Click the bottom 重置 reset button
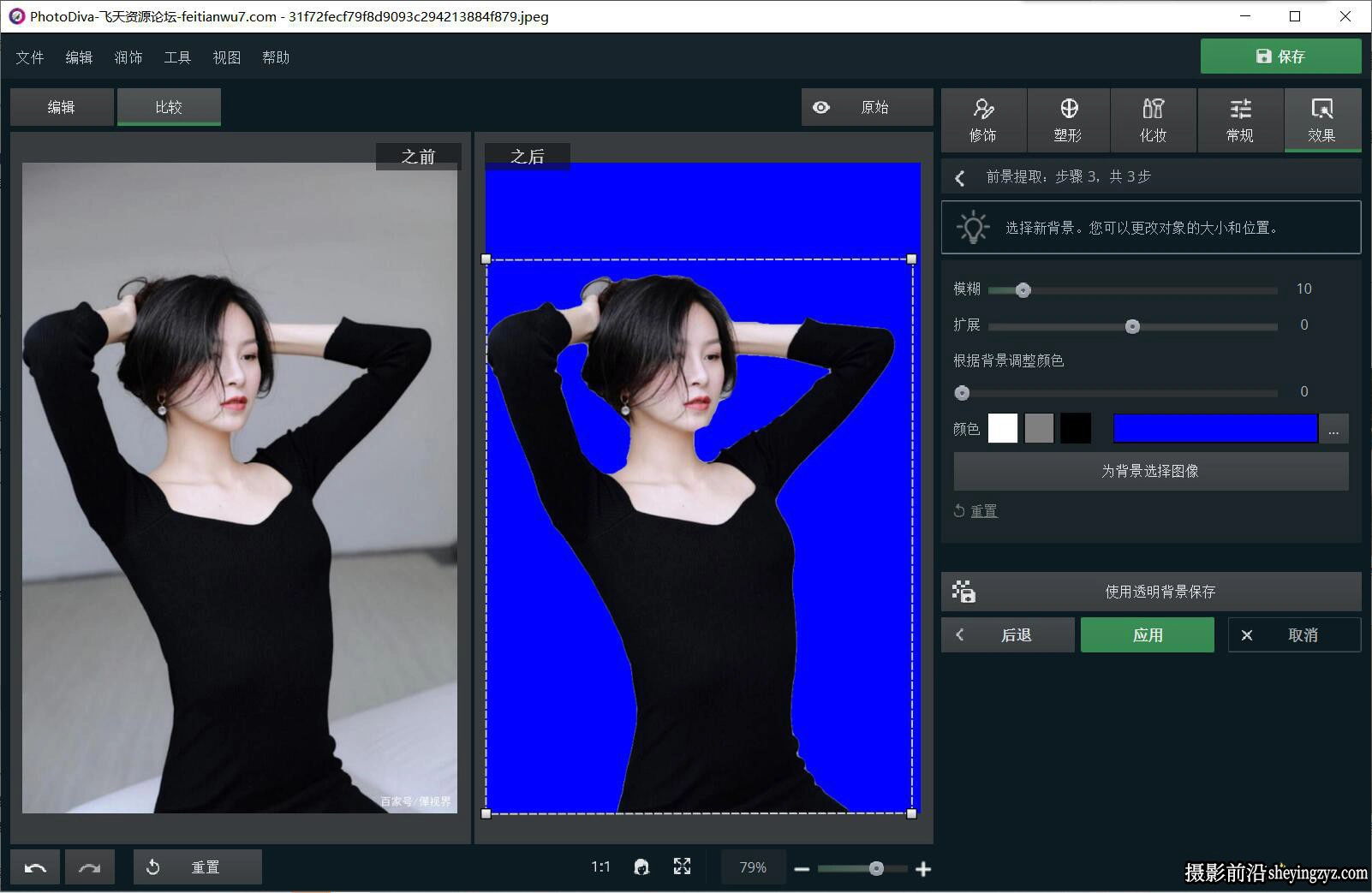This screenshot has height=893, width=1372. click(198, 867)
